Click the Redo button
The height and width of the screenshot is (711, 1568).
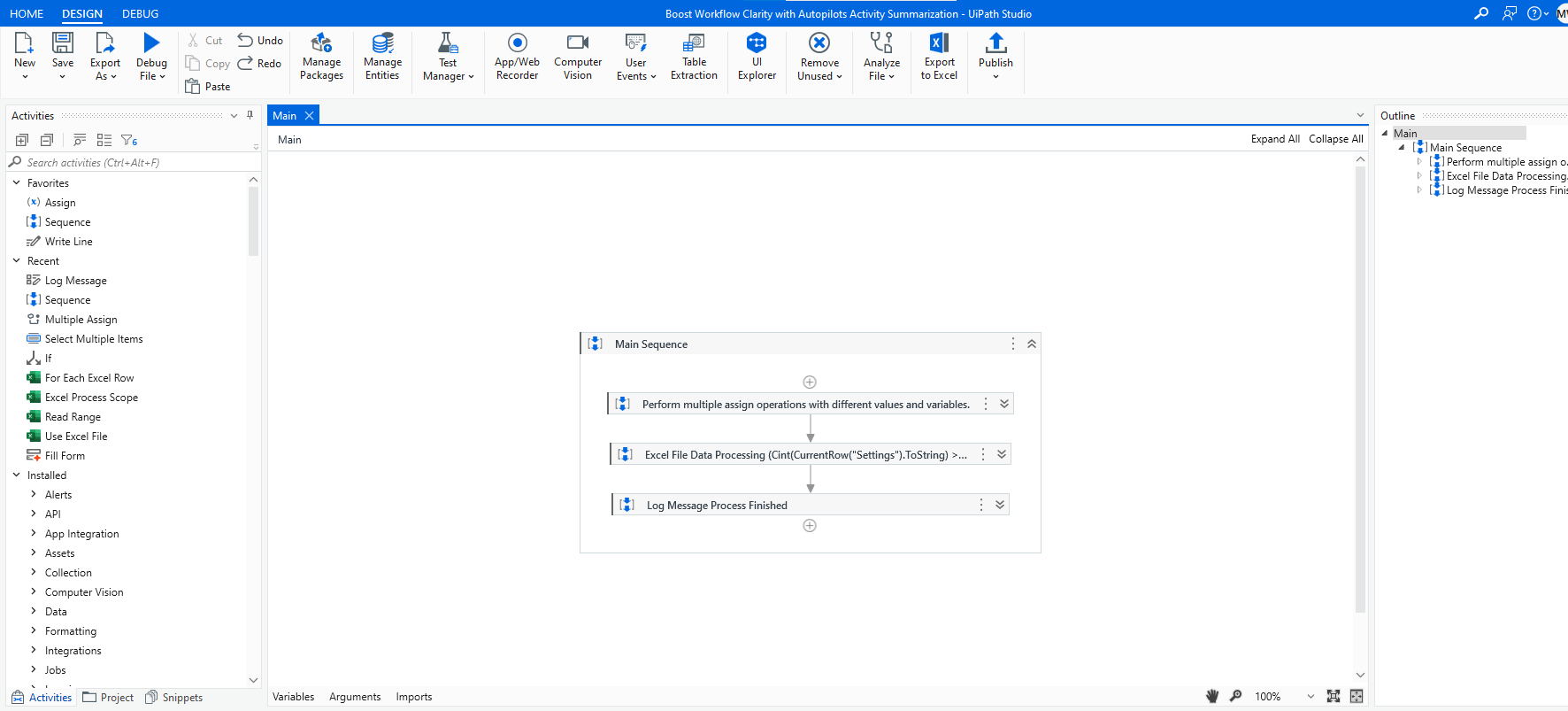tap(259, 64)
